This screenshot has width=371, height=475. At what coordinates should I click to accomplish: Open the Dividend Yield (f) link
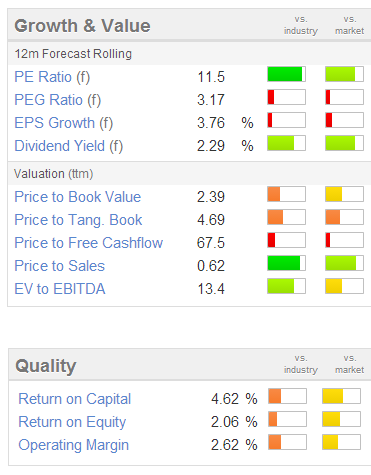(x=69, y=146)
